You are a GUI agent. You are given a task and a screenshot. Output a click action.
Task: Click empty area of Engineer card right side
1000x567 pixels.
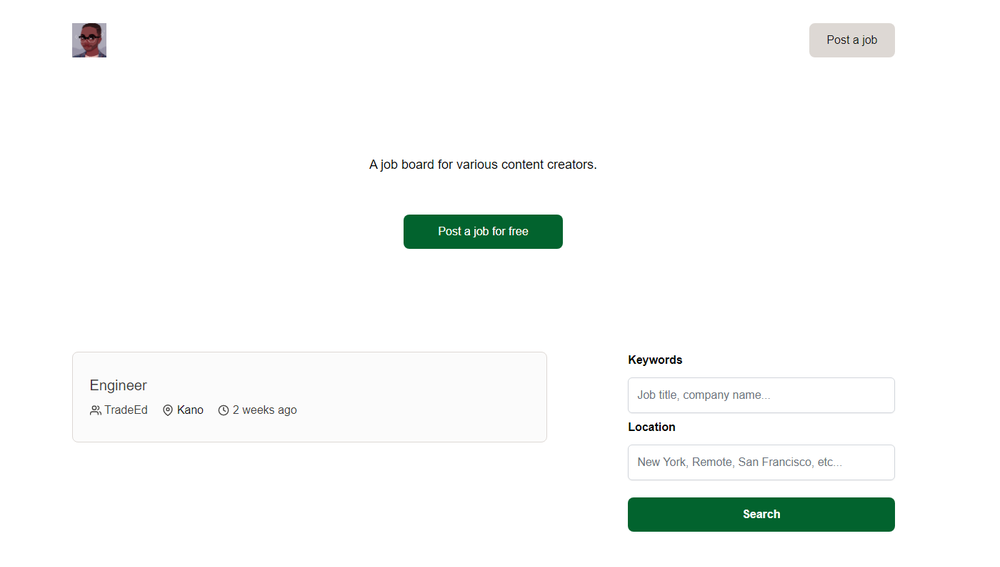click(434, 397)
